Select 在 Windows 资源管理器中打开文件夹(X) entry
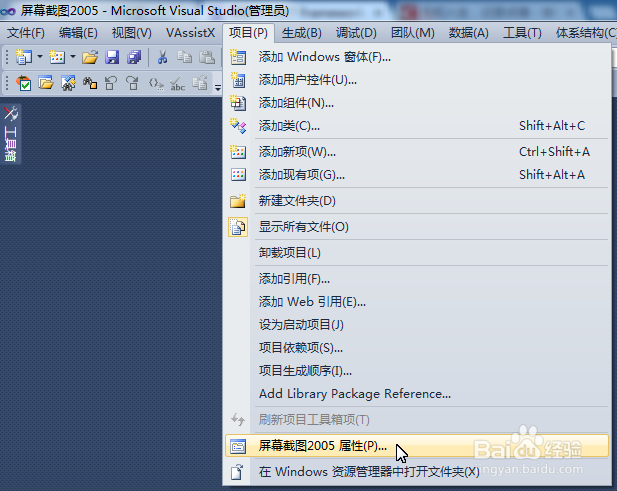This screenshot has height=491, width=617. tap(417, 472)
